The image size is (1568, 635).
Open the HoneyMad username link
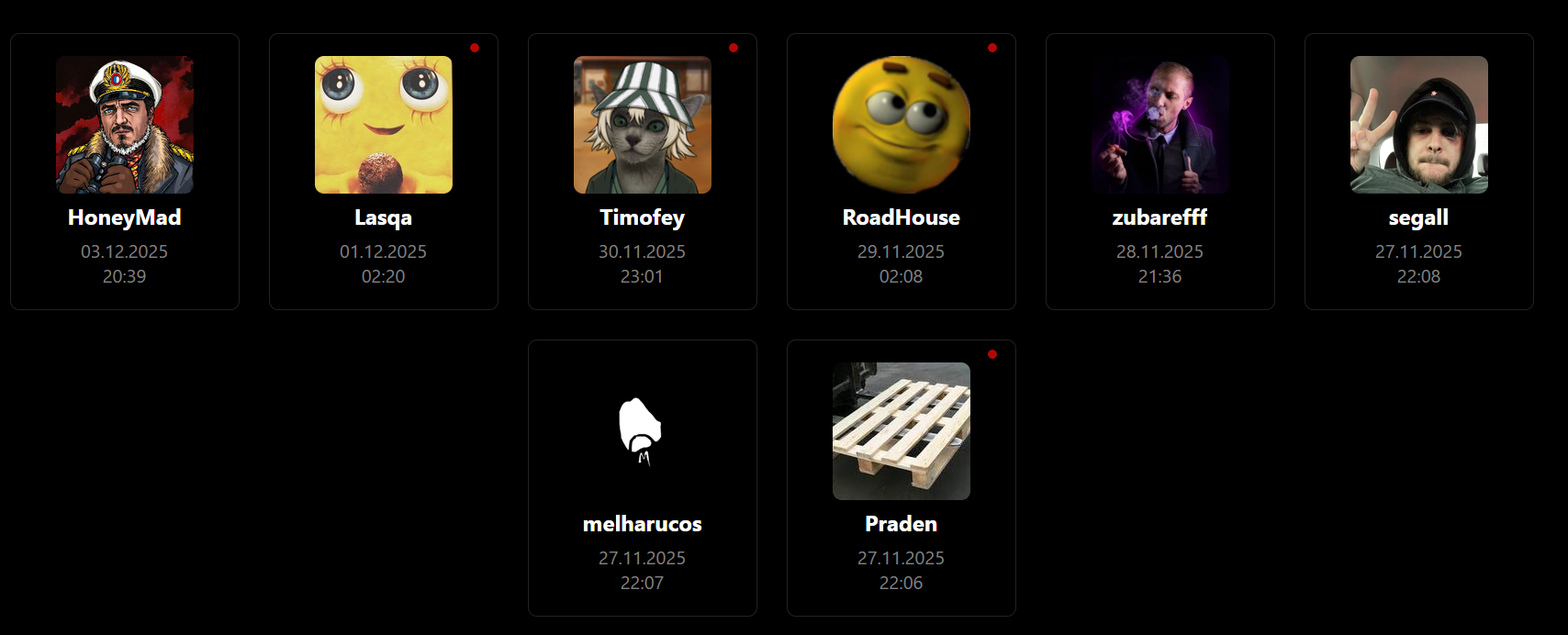(125, 218)
